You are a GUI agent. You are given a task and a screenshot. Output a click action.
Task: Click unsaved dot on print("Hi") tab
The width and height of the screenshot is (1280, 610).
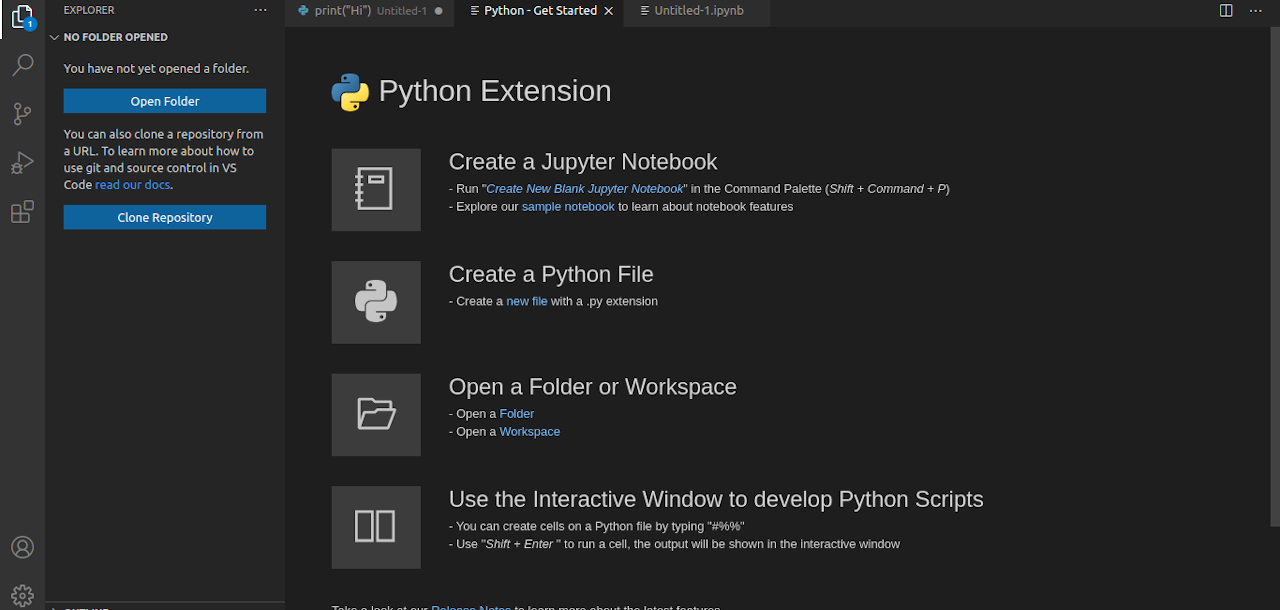pyautogui.click(x=439, y=11)
